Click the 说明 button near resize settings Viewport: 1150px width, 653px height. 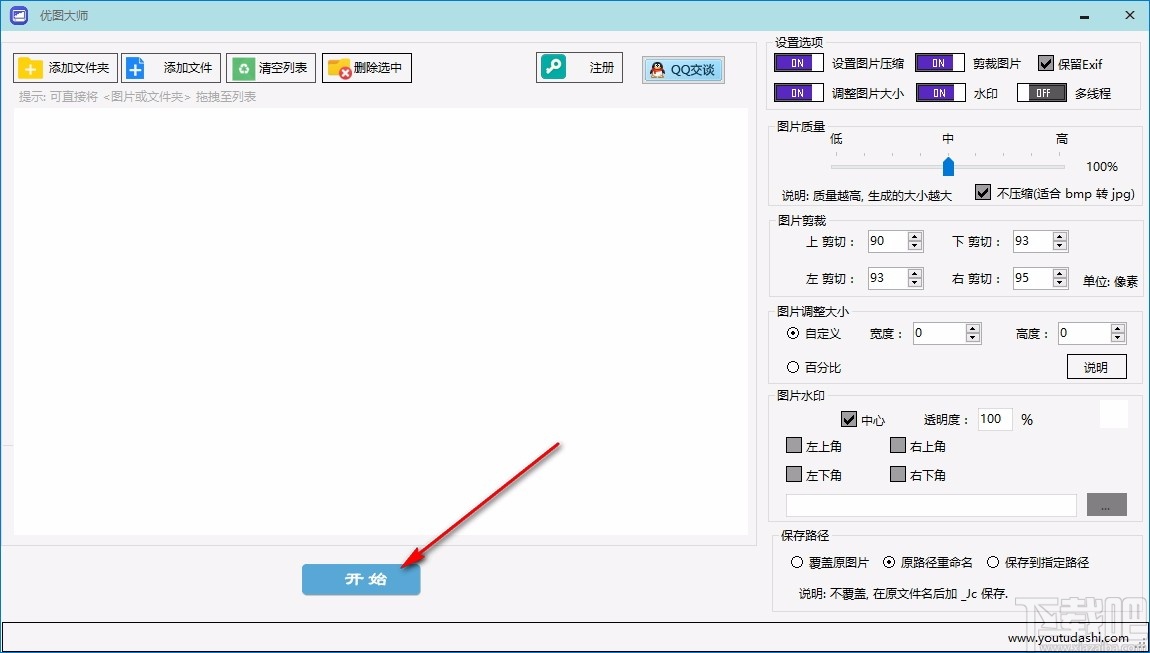pos(1097,366)
